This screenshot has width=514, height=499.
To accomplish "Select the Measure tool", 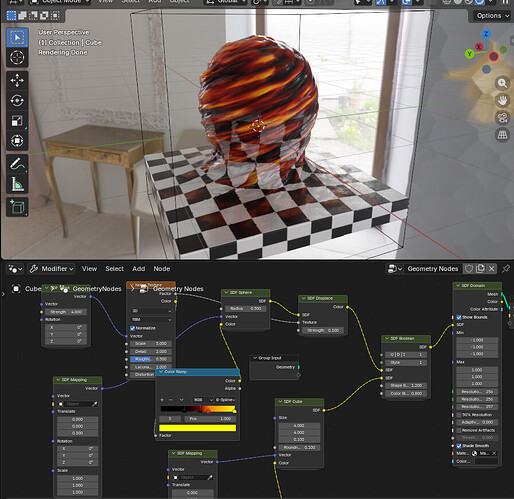I will click(x=17, y=184).
